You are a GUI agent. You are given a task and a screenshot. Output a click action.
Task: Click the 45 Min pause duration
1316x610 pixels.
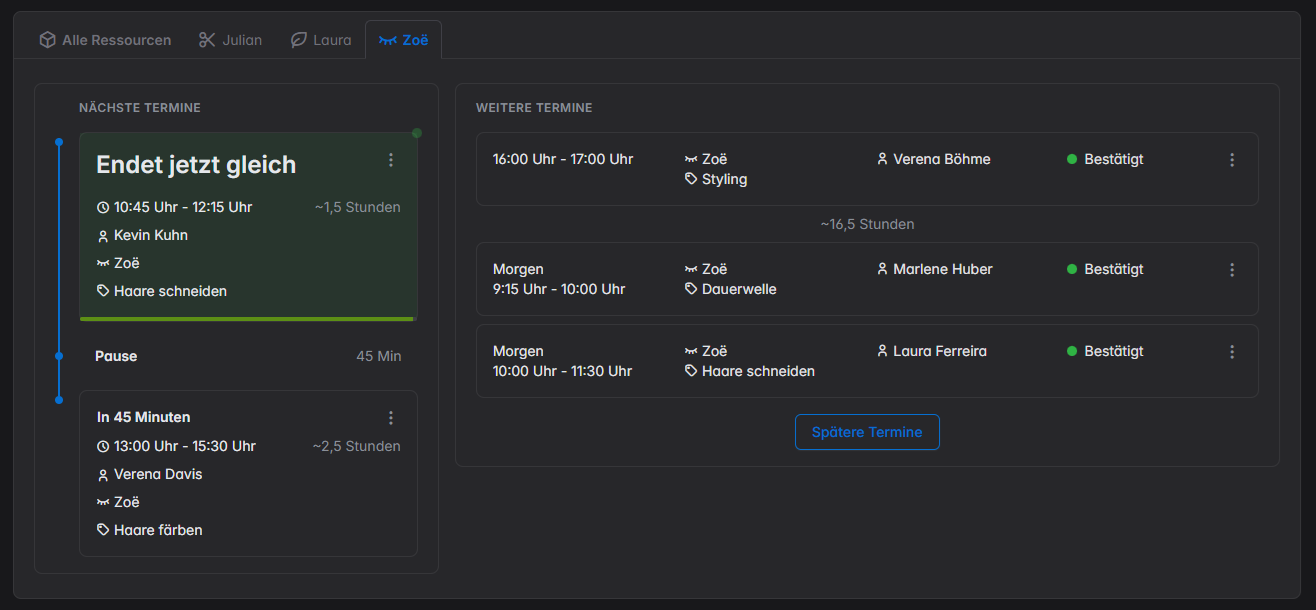coord(379,356)
